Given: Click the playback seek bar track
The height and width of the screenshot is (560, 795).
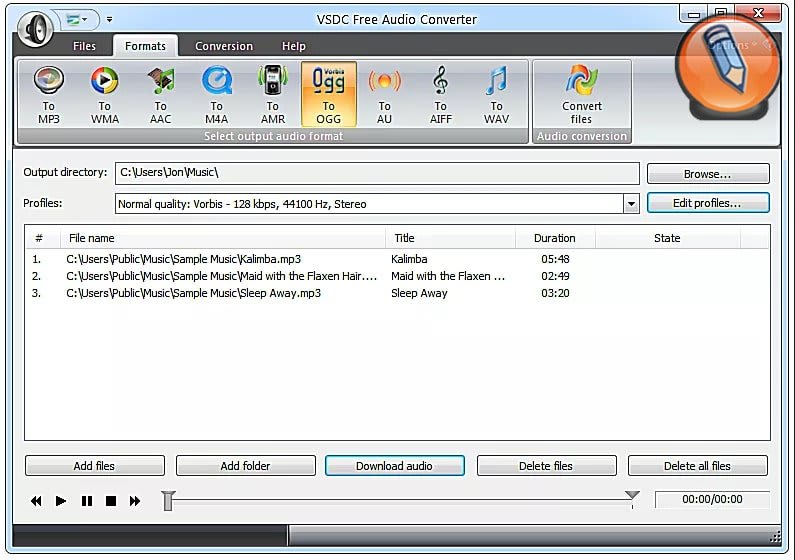Looking at the screenshot, I should click(x=401, y=501).
